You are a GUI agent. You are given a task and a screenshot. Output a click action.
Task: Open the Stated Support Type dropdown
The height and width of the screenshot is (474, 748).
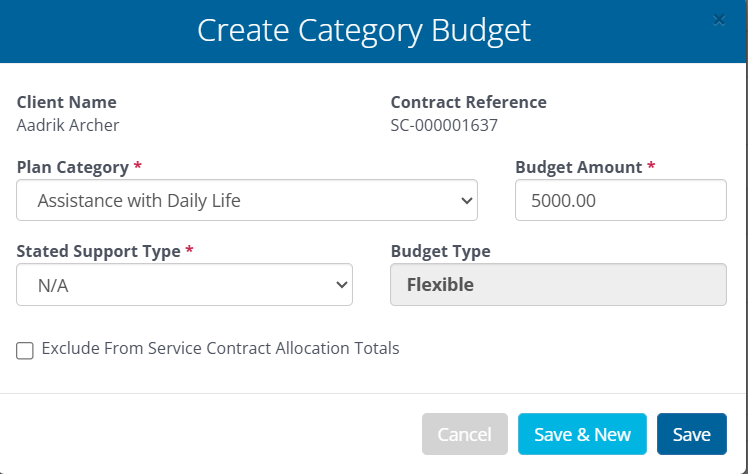[184, 285]
